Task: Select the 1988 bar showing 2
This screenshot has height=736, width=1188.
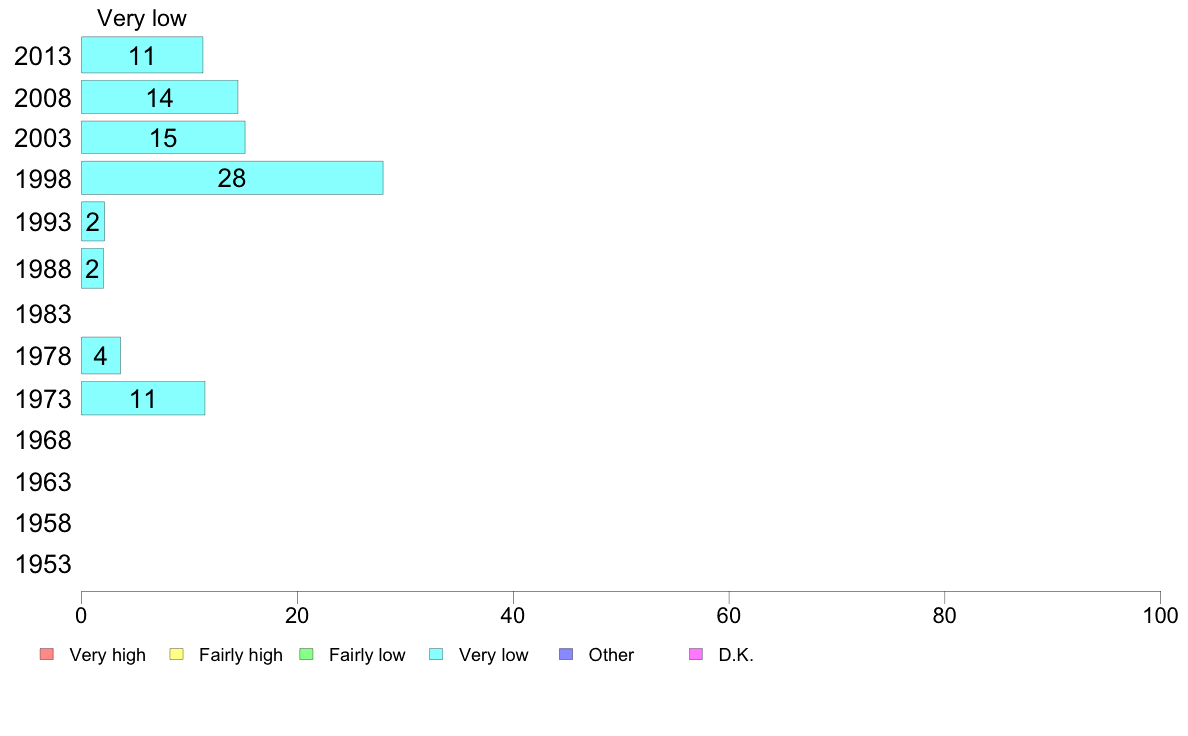Action: click(x=92, y=268)
